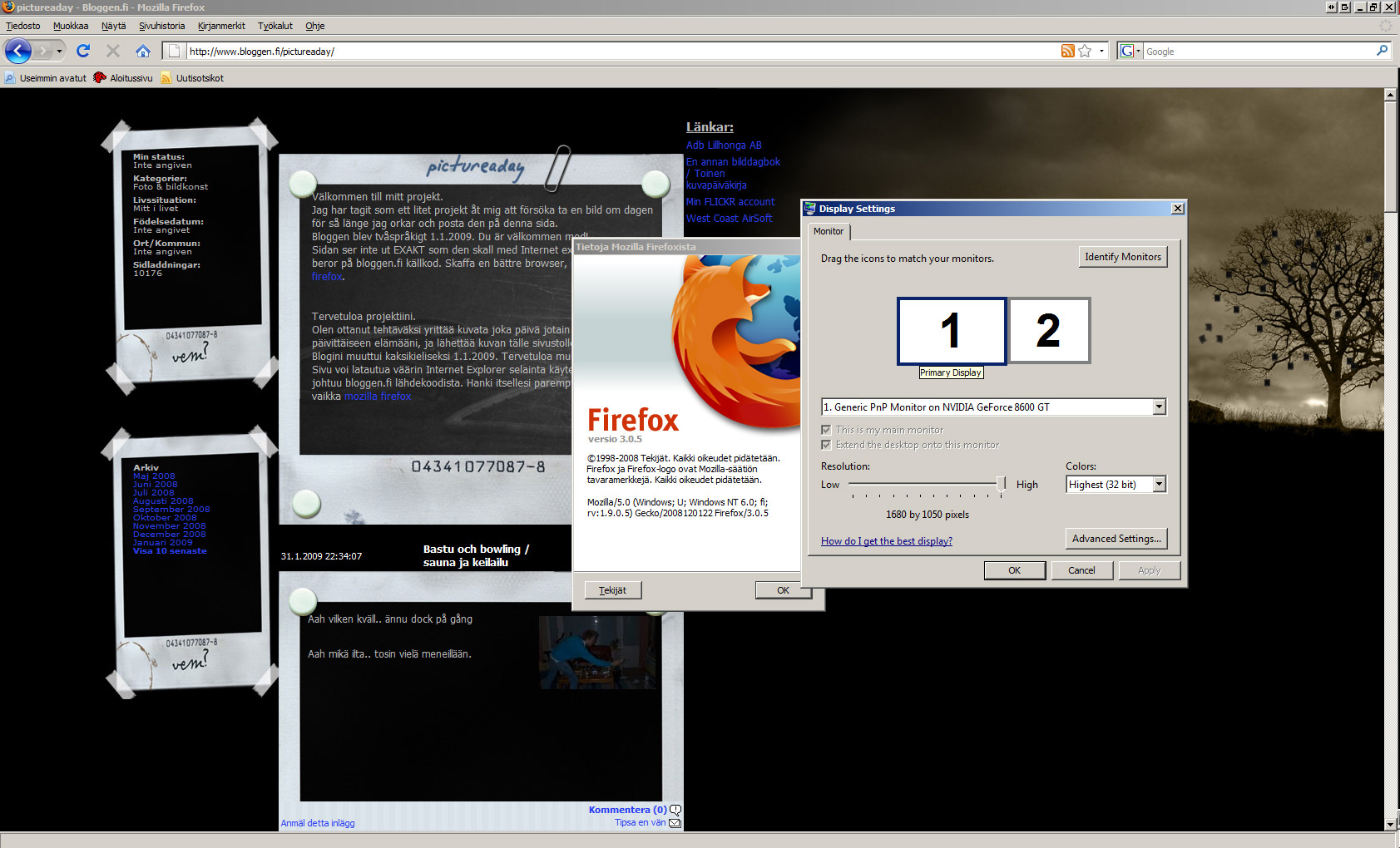
Task: Click the Apply button in Display Settings
Action: point(1149,570)
